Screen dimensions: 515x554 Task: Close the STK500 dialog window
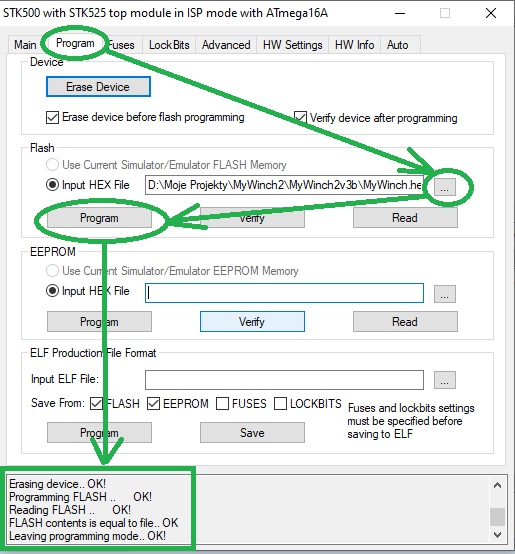491,13
